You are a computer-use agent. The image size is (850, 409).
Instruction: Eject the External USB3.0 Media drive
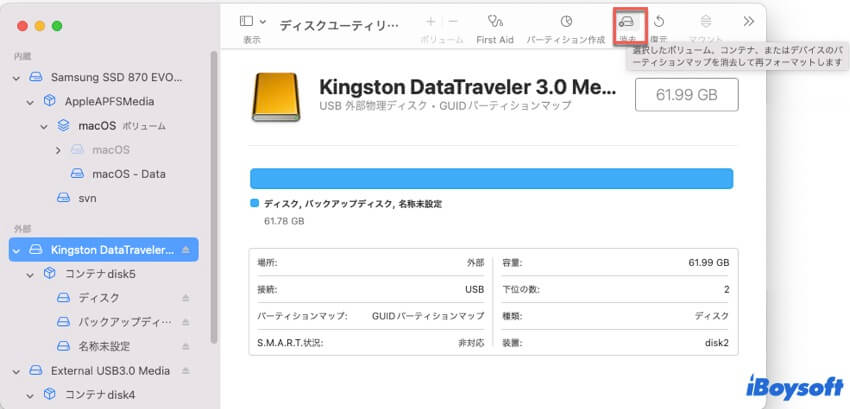[184, 370]
